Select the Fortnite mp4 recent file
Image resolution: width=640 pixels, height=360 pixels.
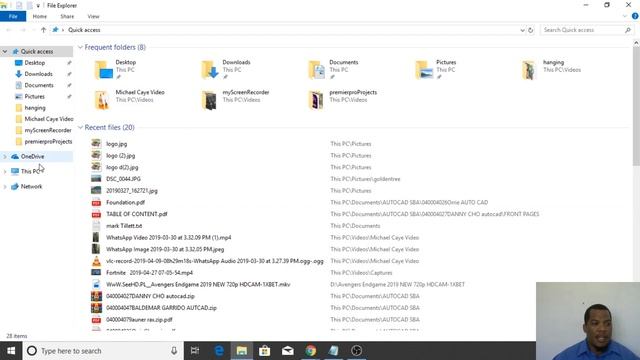pos(149,273)
